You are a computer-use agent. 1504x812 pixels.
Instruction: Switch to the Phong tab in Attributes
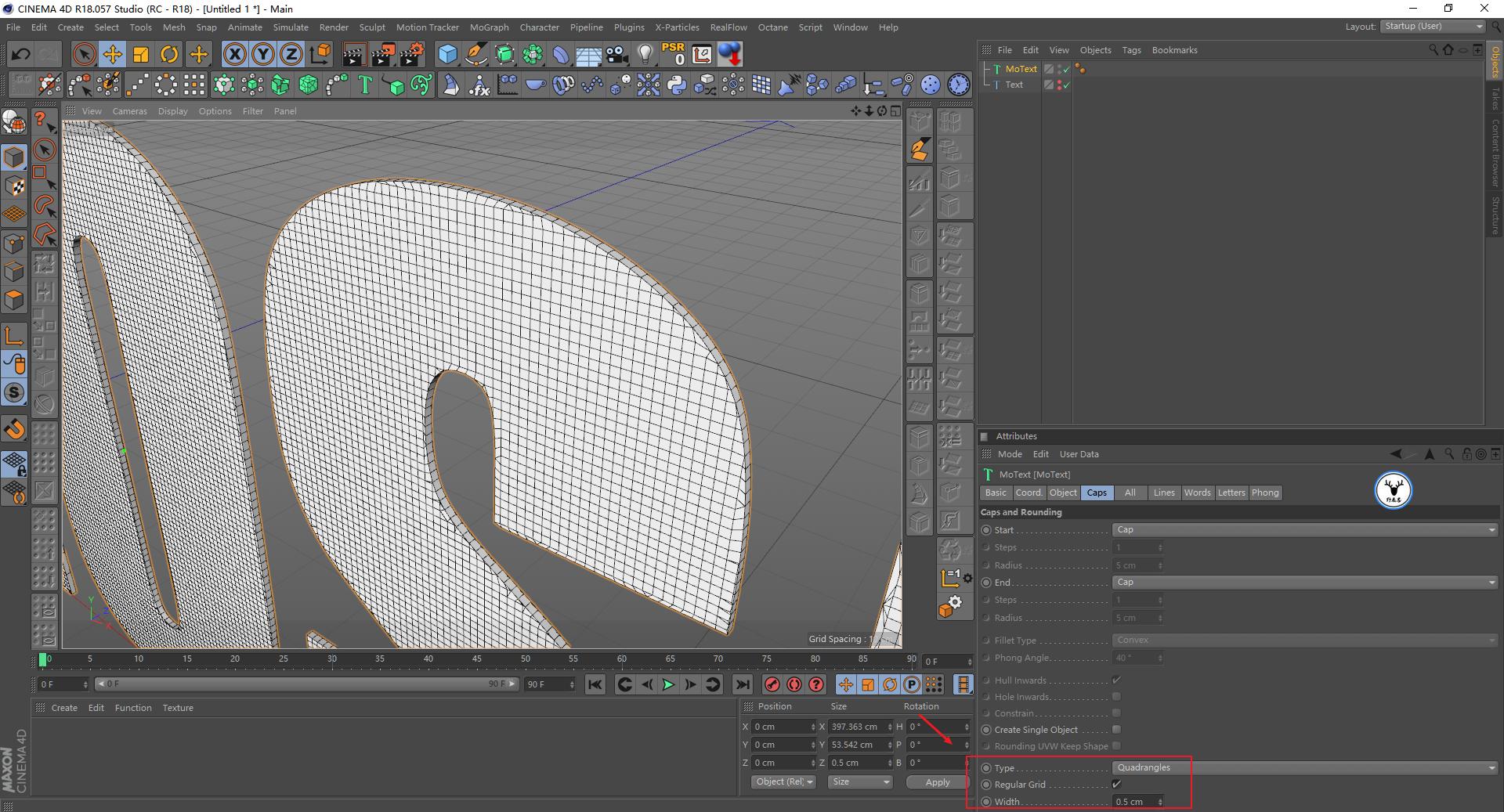point(1265,493)
